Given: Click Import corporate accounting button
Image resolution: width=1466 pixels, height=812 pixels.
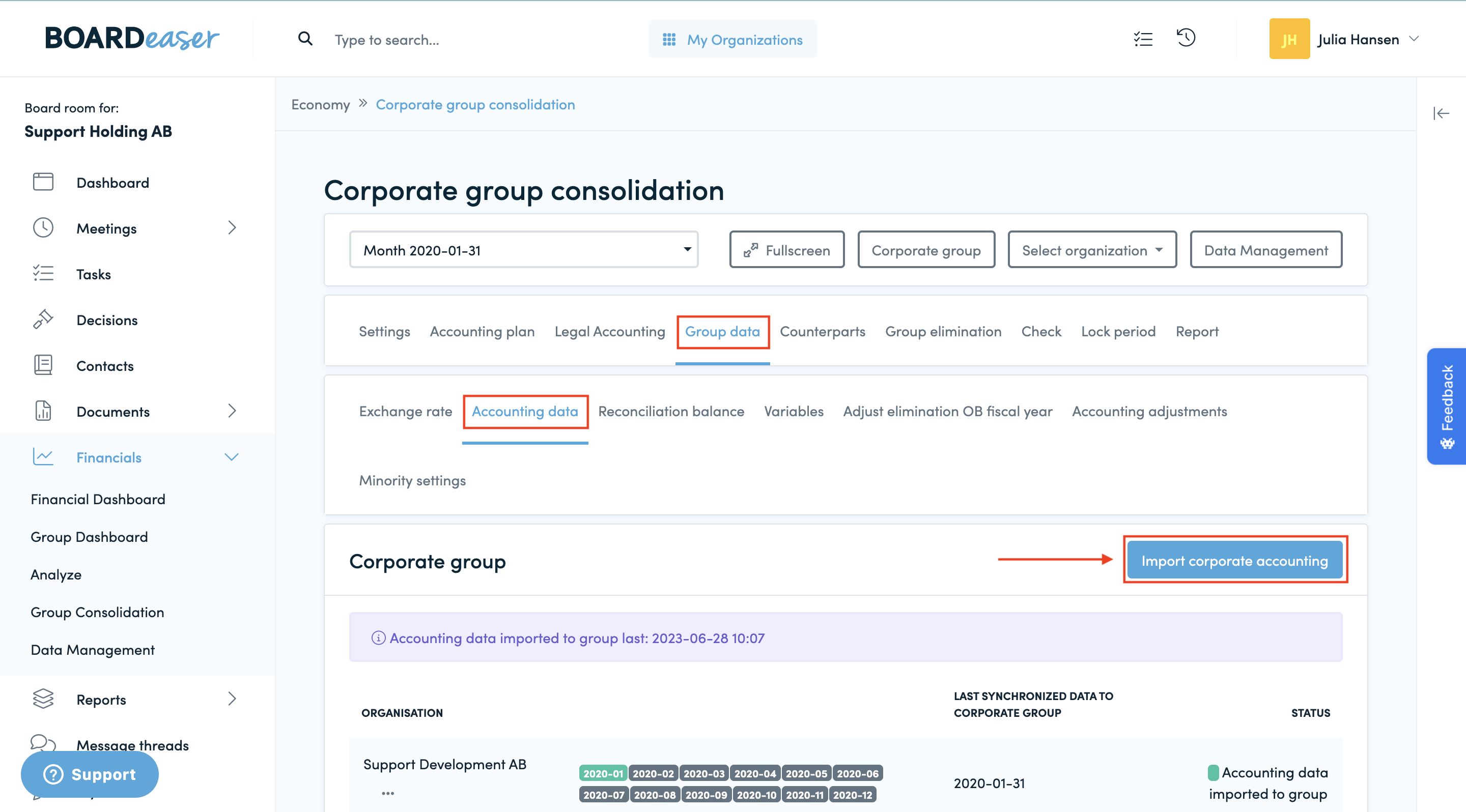Looking at the screenshot, I should point(1234,561).
